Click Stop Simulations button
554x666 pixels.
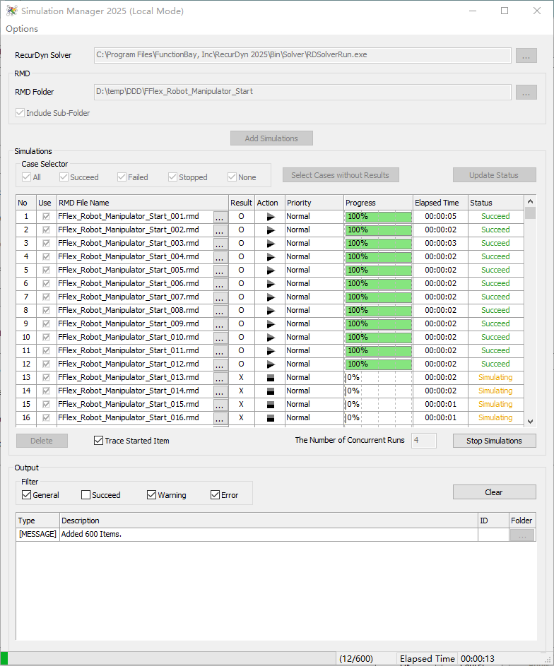[494, 441]
